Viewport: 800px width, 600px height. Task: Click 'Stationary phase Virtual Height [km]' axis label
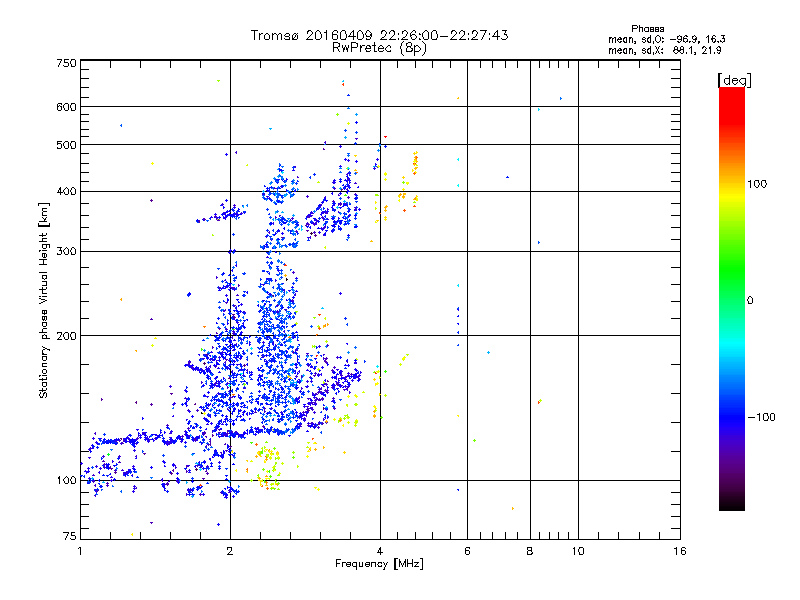43,300
